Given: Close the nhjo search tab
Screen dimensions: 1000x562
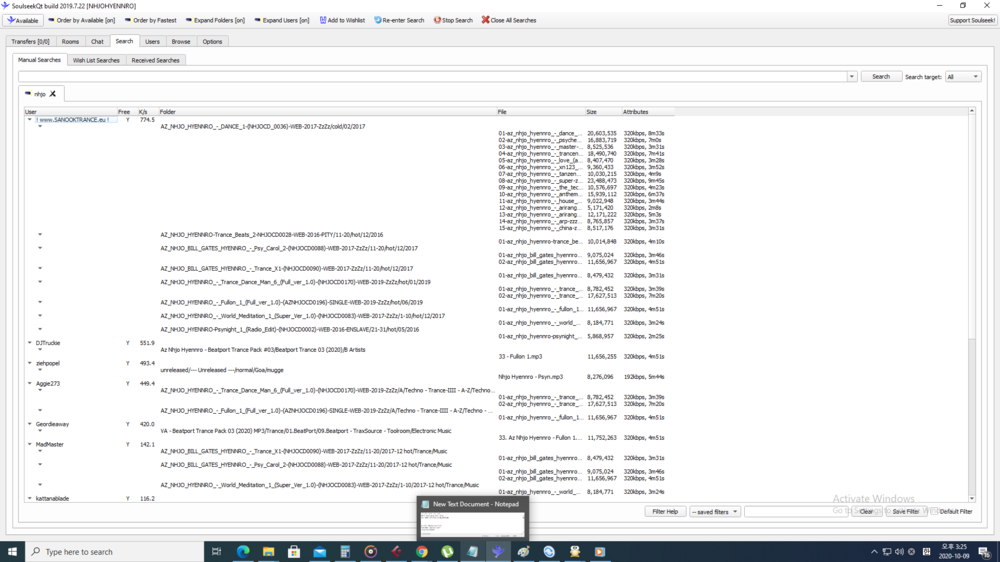Looking at the screenshot, I should coord(53,94).
